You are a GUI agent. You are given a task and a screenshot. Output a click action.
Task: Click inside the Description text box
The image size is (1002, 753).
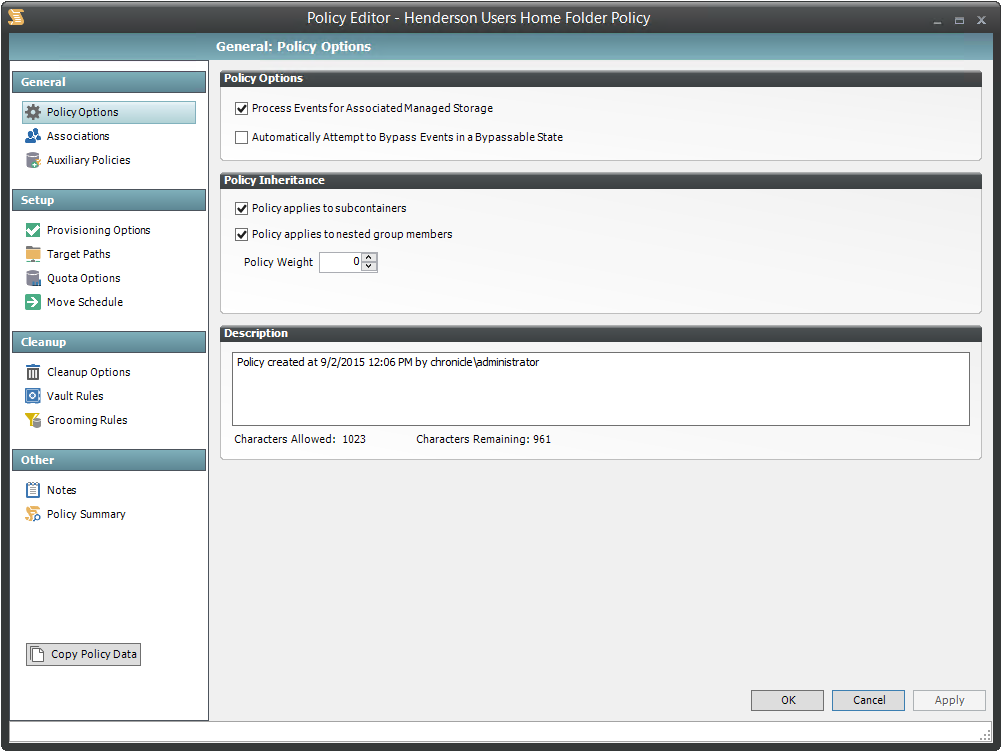coord(601,389)
